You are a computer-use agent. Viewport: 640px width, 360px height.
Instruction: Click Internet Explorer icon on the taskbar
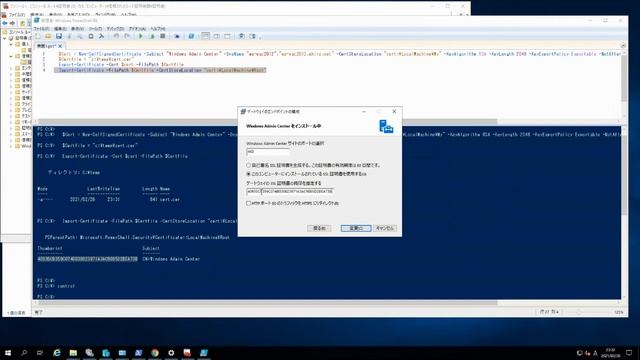(57, 353)
